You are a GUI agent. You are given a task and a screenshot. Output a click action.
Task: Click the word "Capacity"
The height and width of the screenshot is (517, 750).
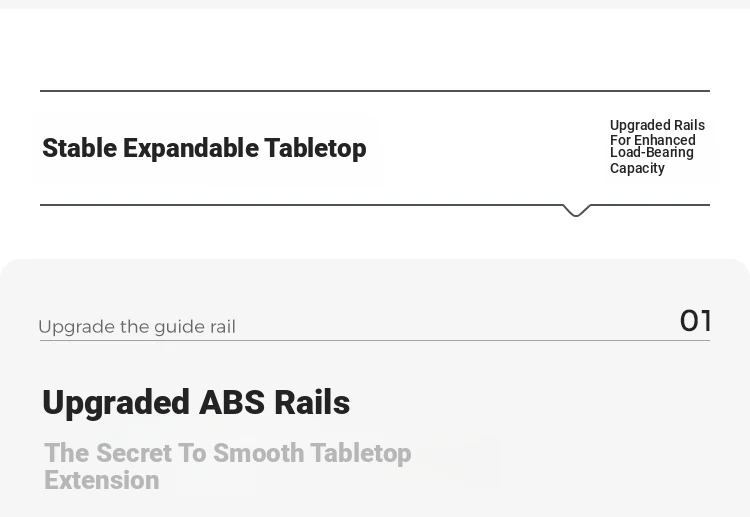point(637,168)
